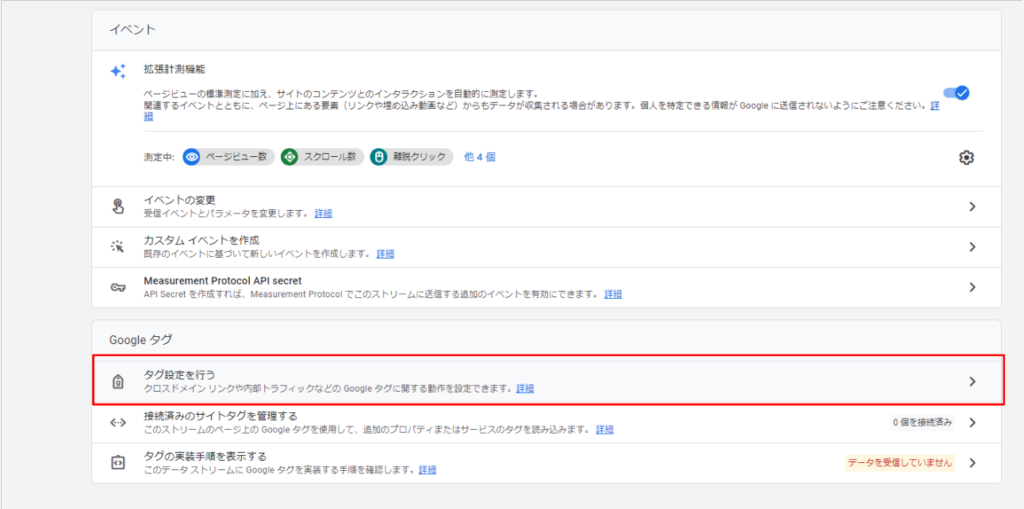Expand タグ設定を行う chevron arrow
This screenshot has height=509, width=1024.
click(972, 382)
